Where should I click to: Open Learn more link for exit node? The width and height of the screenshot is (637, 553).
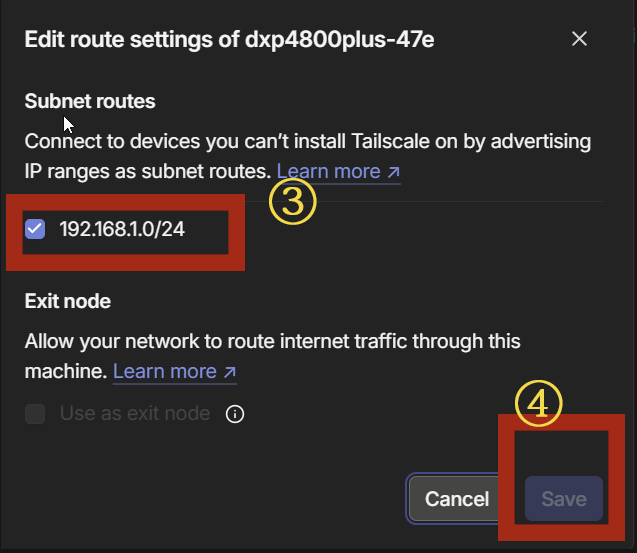[175, 372]
